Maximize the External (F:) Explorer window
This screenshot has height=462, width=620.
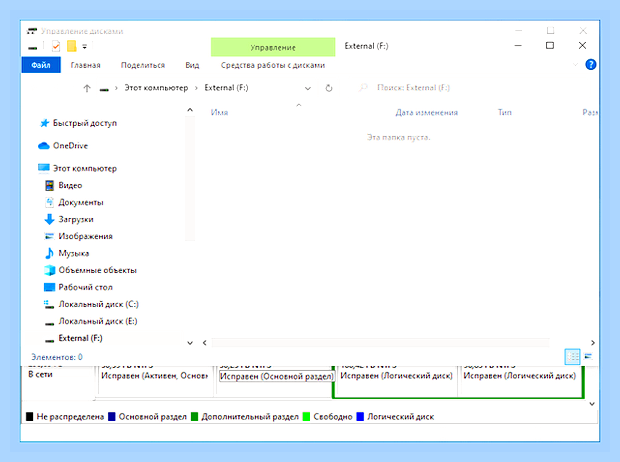[550, 45]
